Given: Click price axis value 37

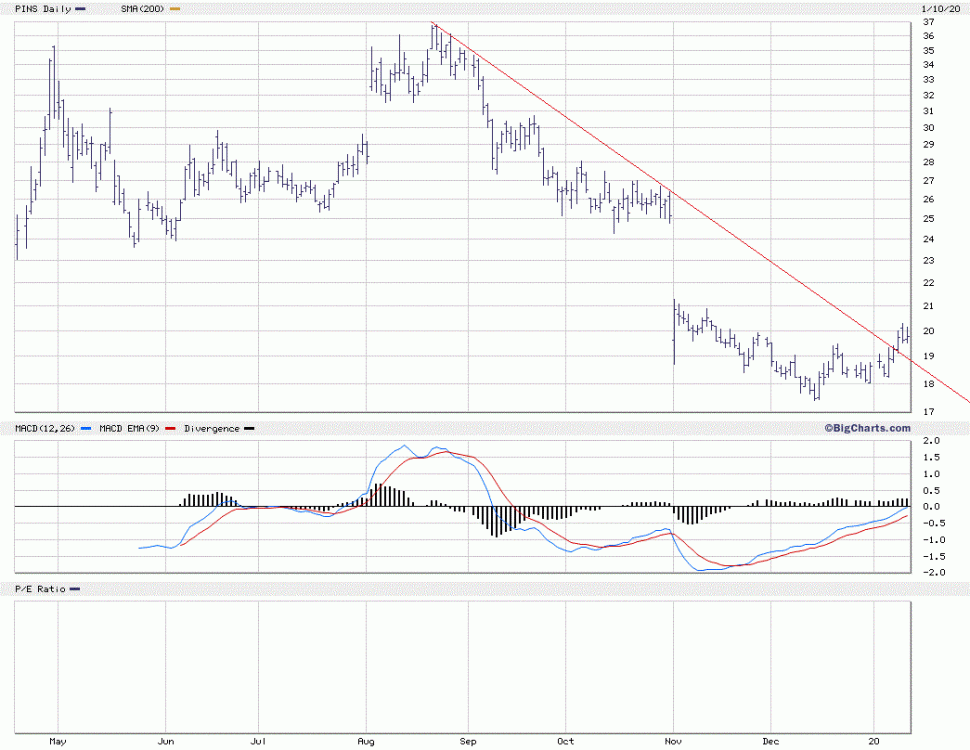Looking at the screenshot, I should pyautogui.click(x=929, y=22).
